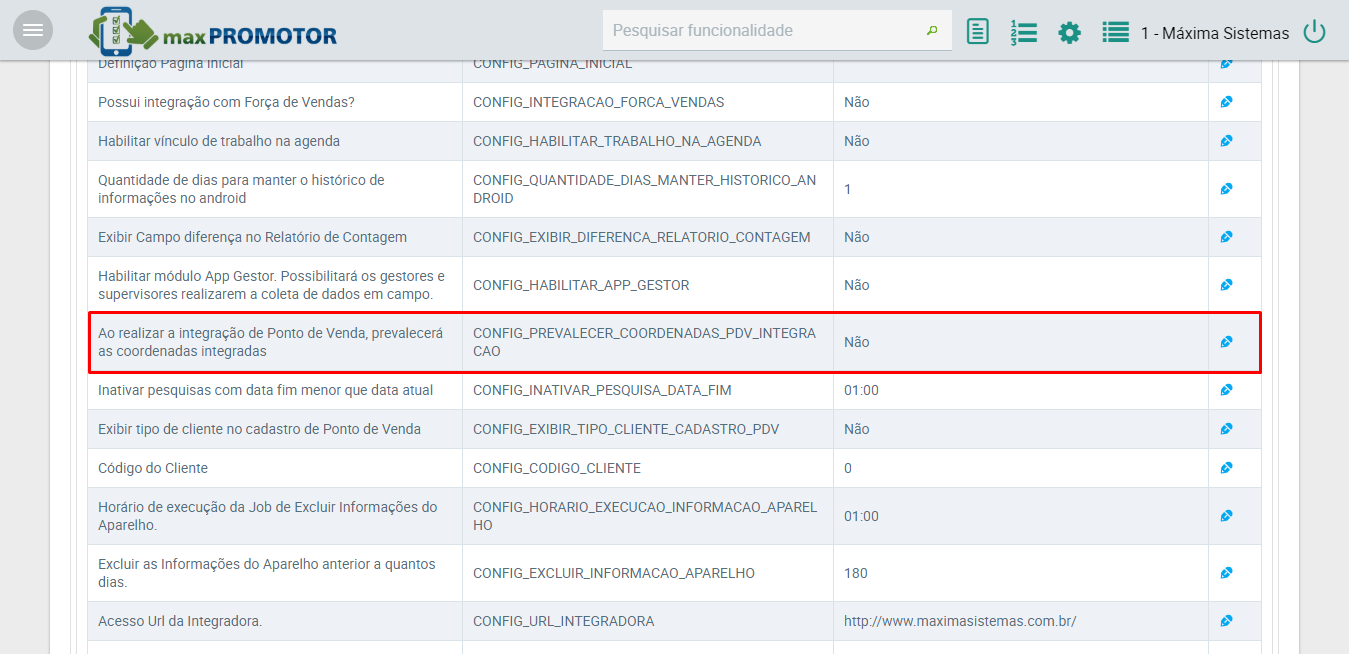Edit CONFIG_CODIGO_CLIENTE setting
1349x654 pixels.
tap(1226, 468)
